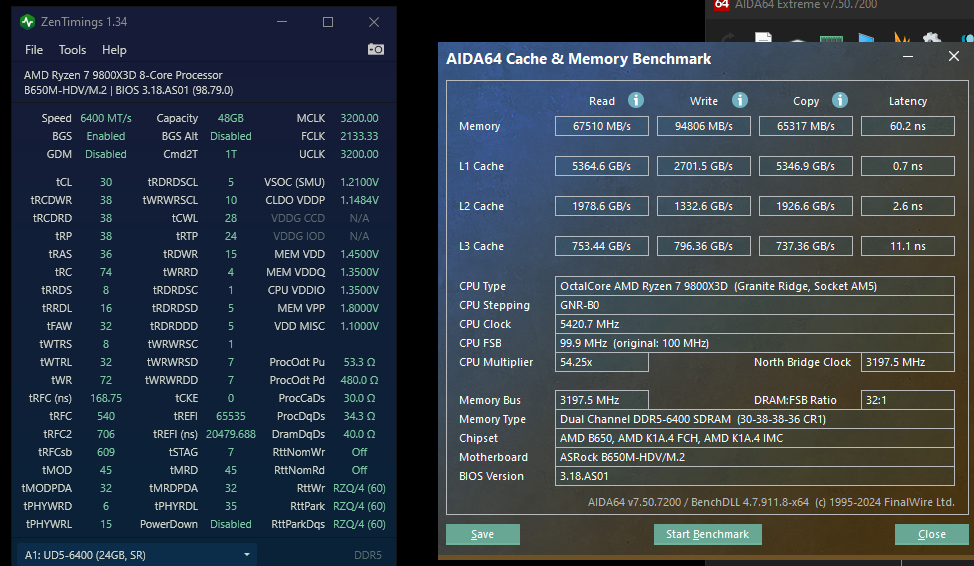
Task: Select the L3 Cache Read 753.44 GB/s field
Action: coord(602,246)
